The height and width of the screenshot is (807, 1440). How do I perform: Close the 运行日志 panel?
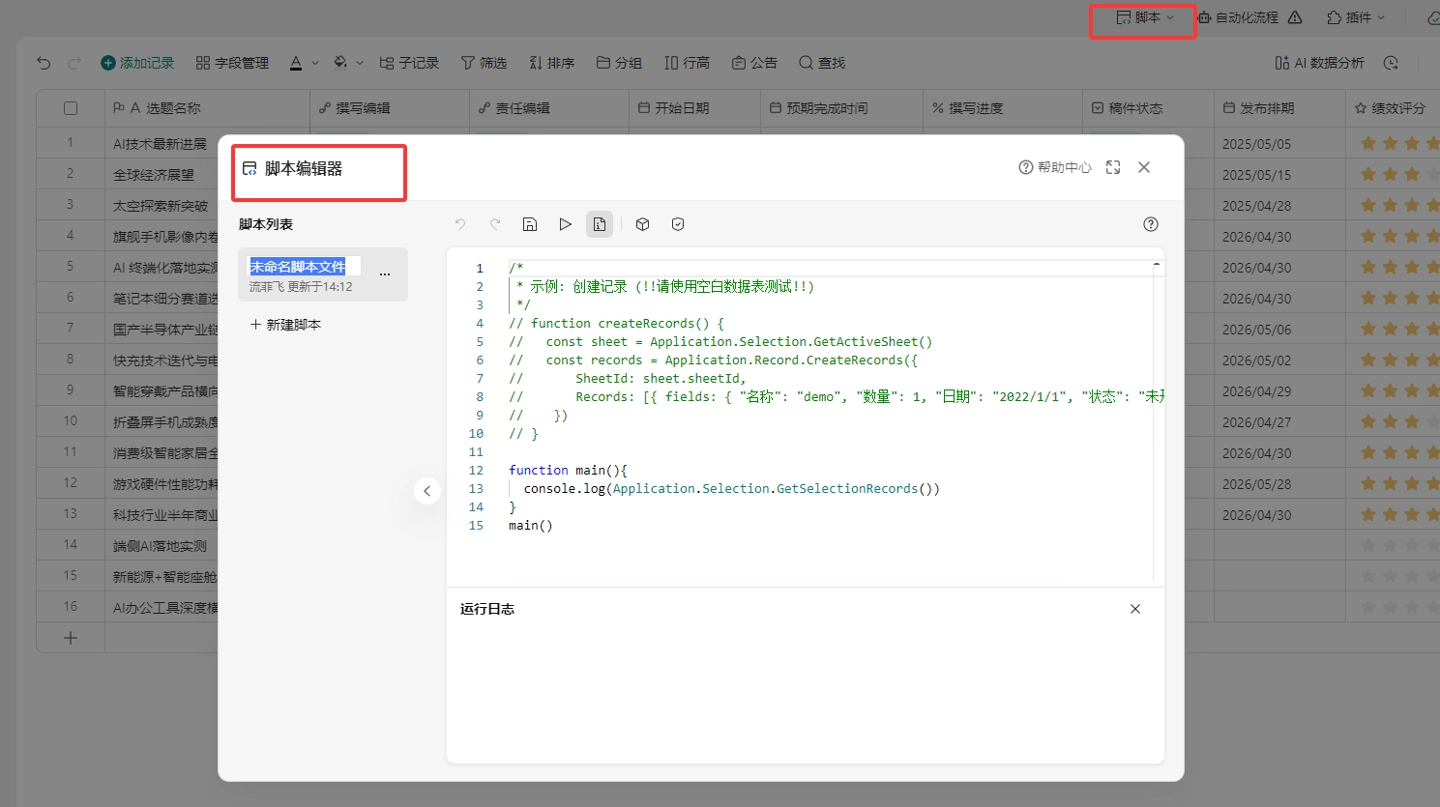[1135, 609]
